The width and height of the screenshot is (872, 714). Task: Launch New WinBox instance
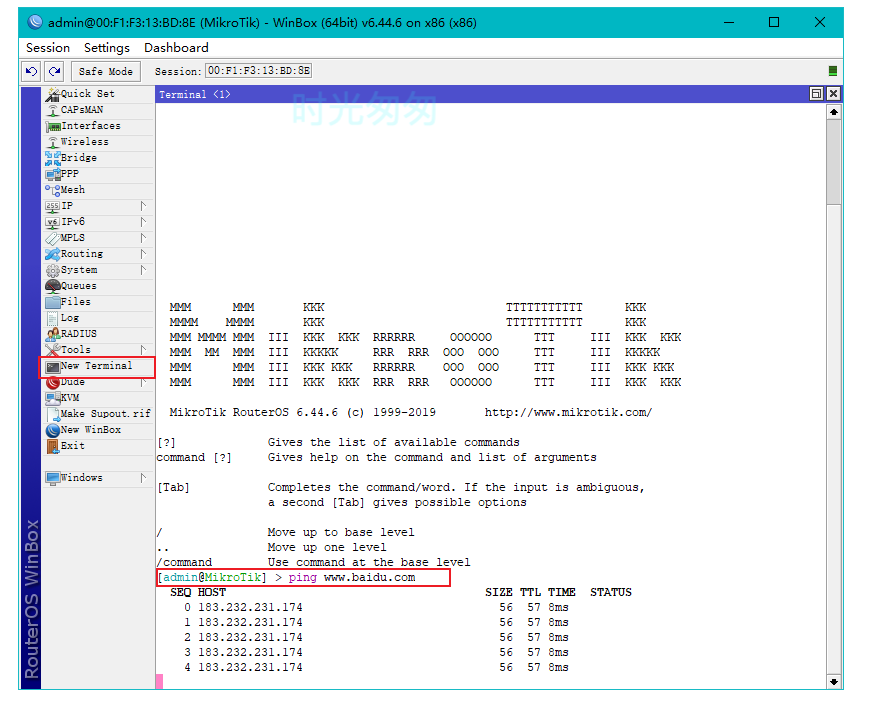(x=98, y=430)
